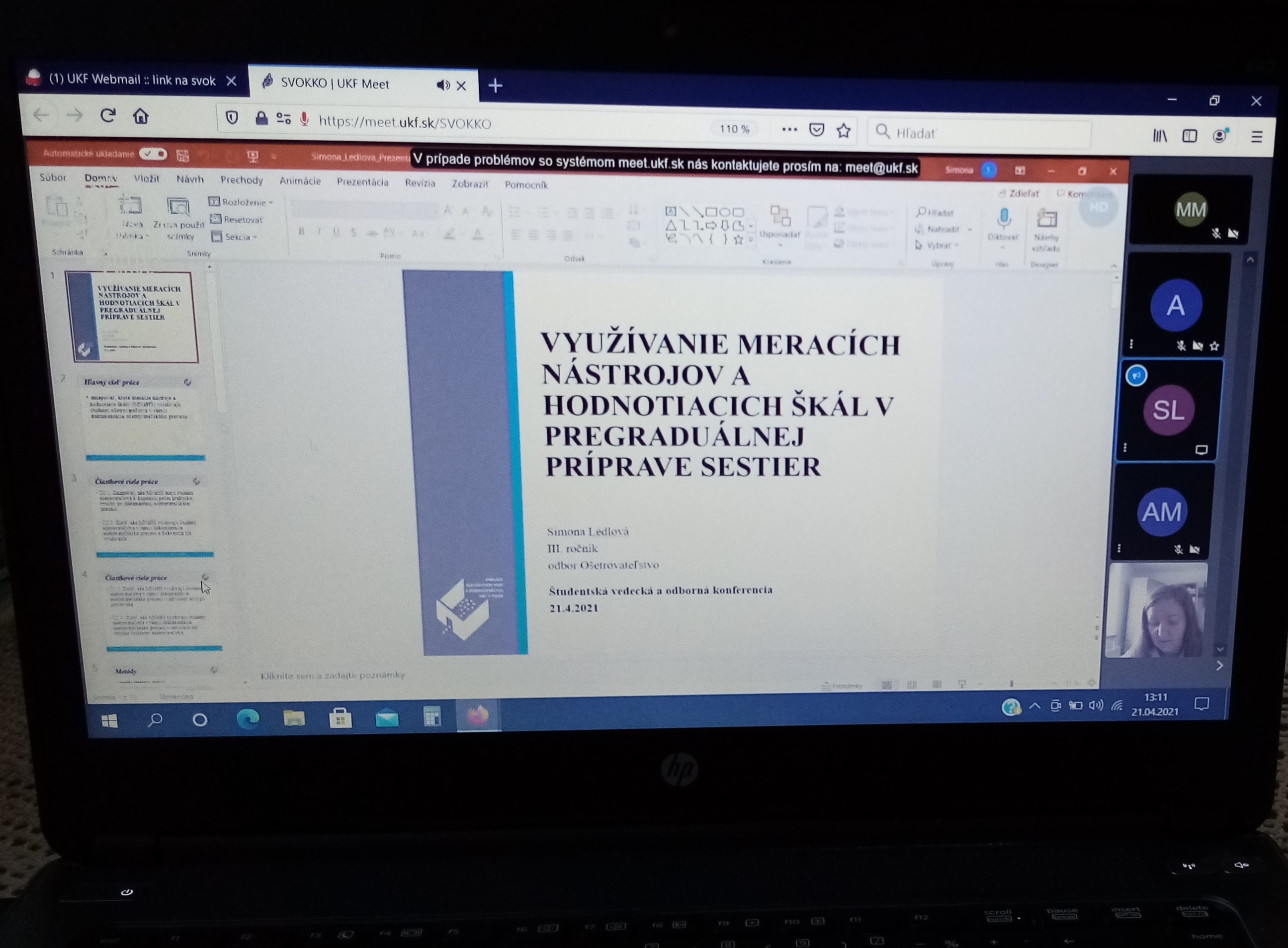This screenshot has height=948, width=1288.
Task: Open the Rozloženie layout dropdown
Action: pyautogui.click(x=241, y=202)
